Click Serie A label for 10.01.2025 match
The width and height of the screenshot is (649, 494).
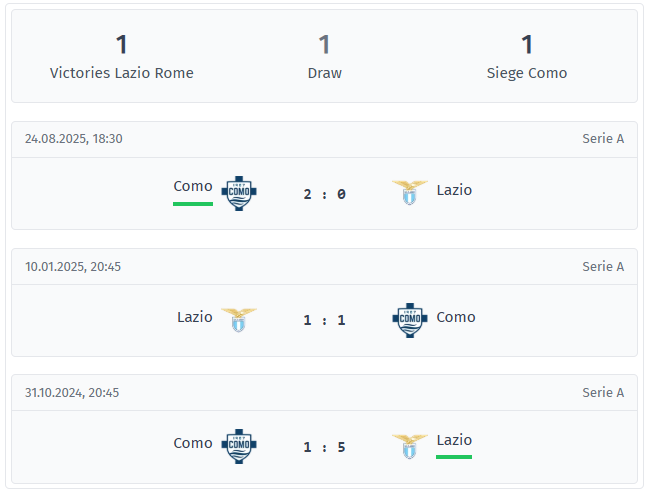(603, 266)
